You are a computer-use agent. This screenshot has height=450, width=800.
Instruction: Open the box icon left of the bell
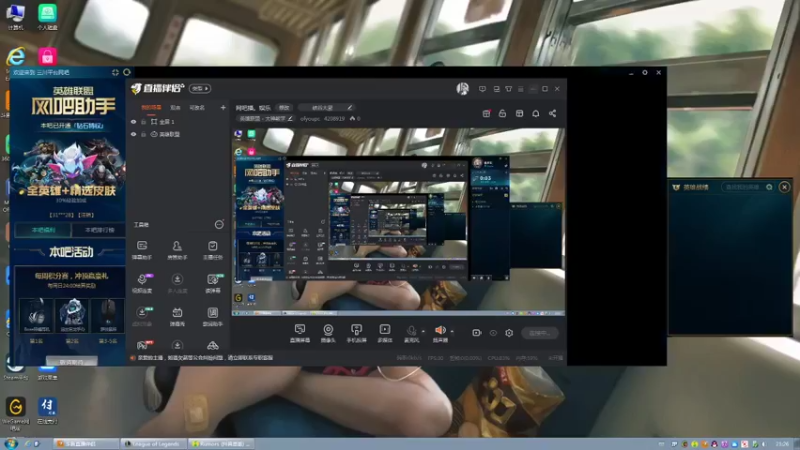[519, 113]
